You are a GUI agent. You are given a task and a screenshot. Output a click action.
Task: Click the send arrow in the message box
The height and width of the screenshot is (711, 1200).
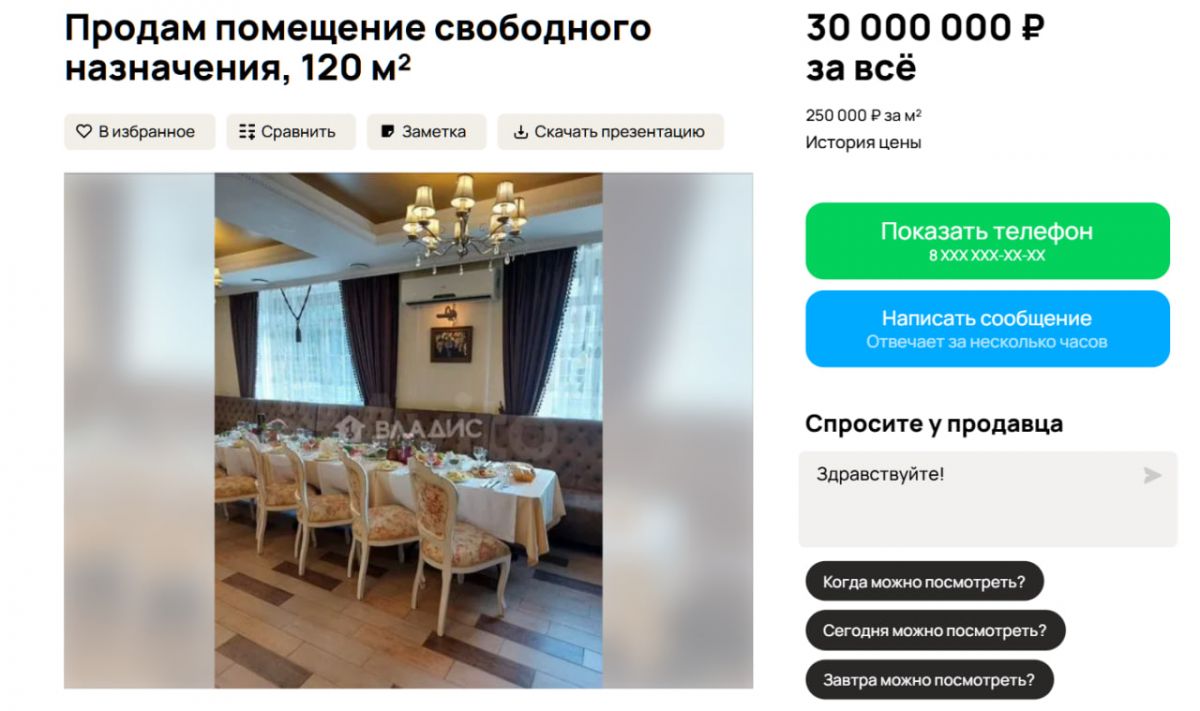coord(1153,475)
